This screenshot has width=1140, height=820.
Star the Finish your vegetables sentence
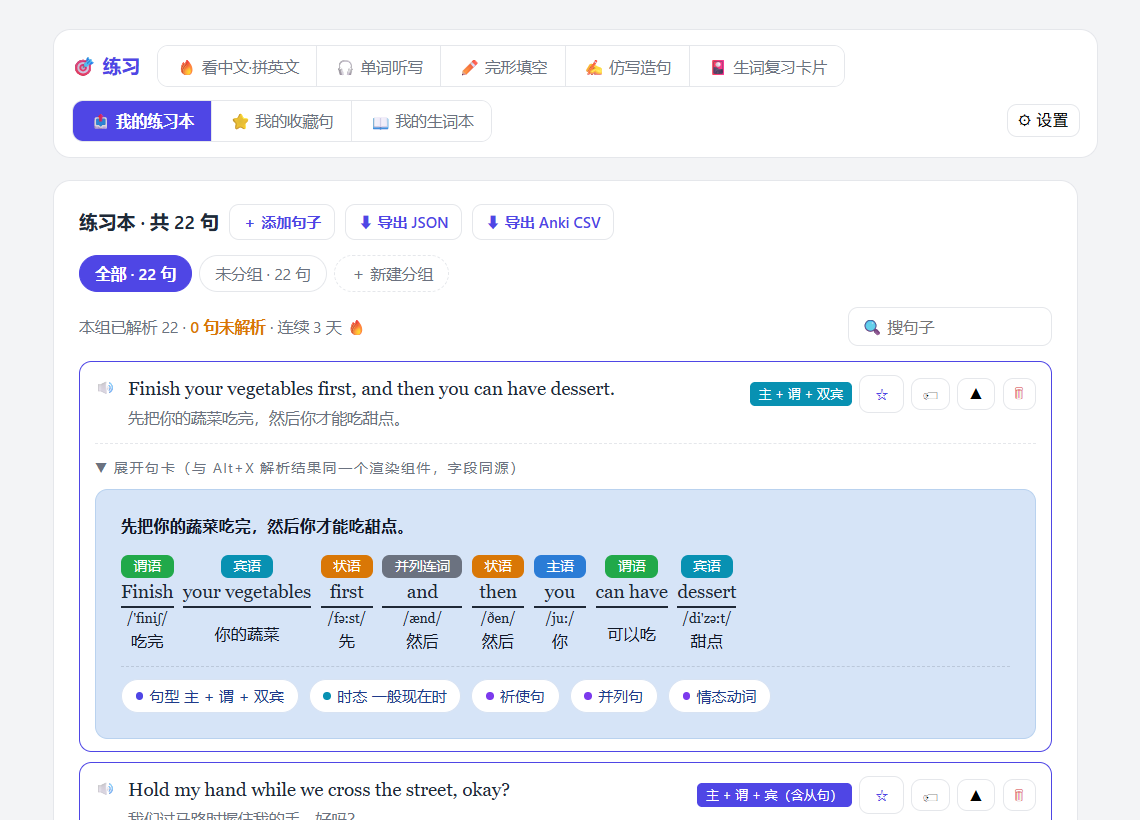click(881, 394)
